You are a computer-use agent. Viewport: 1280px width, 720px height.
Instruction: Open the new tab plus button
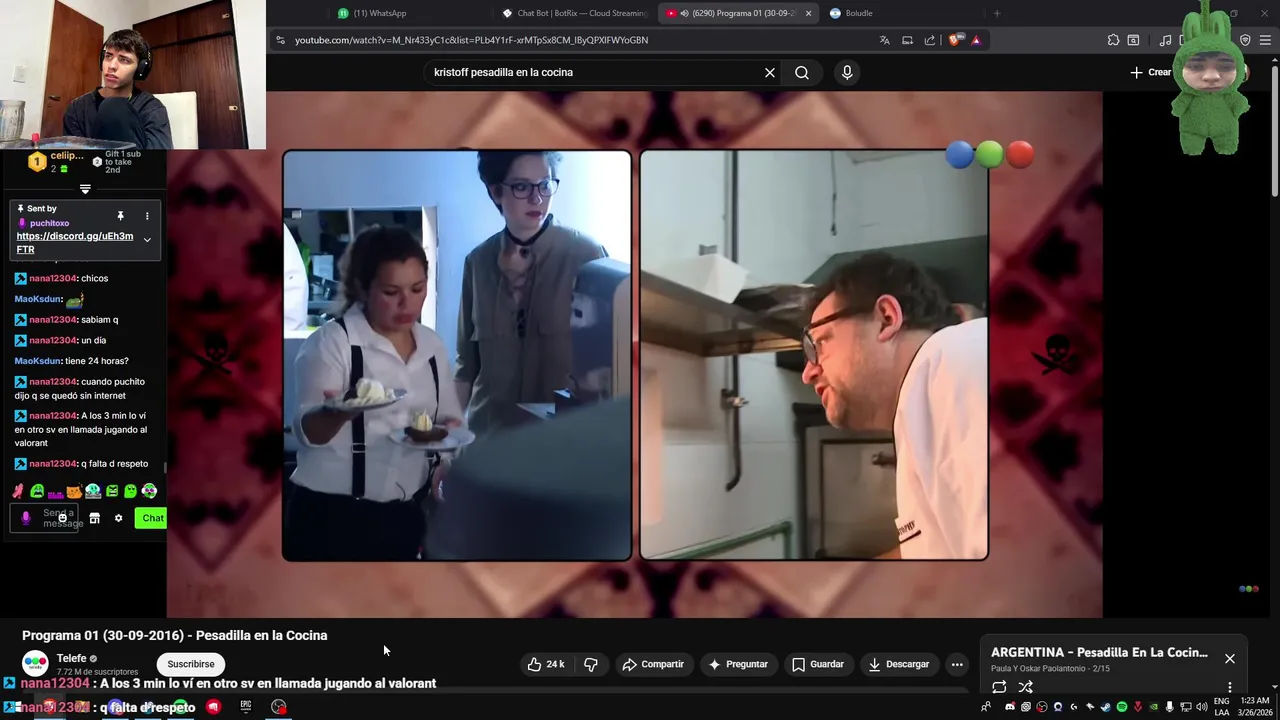[996, 13]
